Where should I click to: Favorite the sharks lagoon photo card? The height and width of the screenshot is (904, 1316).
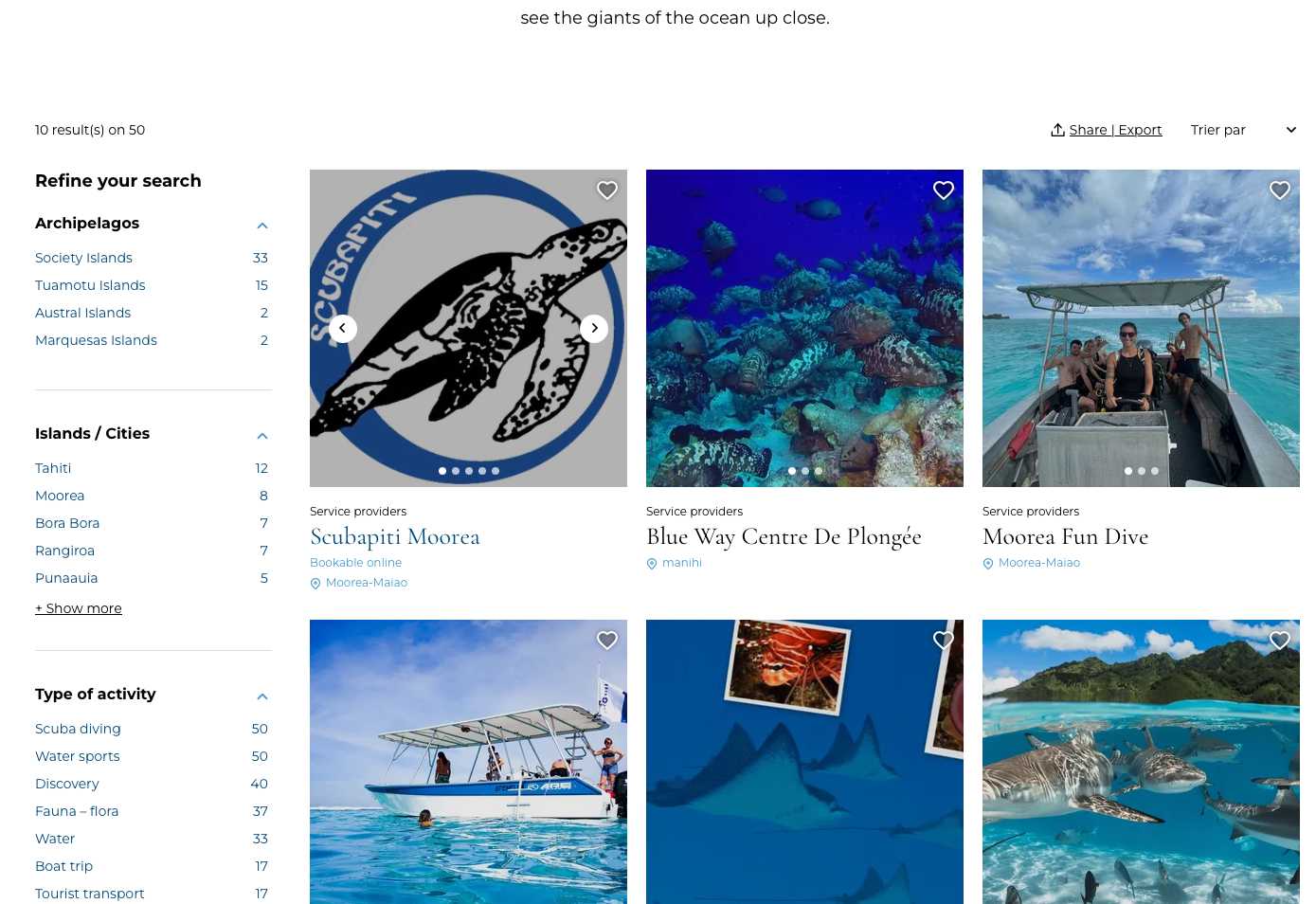click(1280, 641)
